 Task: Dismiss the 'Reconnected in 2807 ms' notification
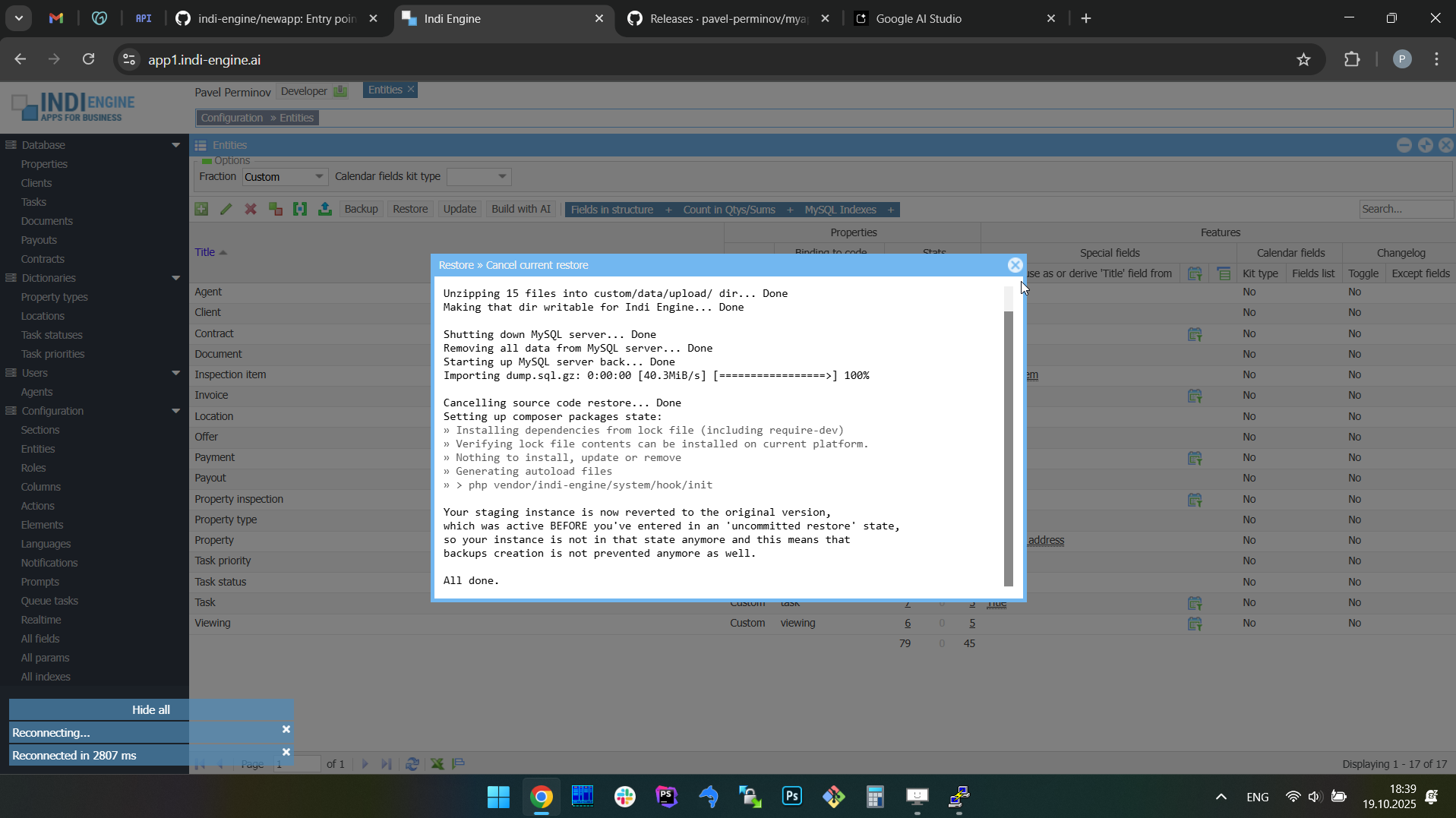click(x=286, y=752)
